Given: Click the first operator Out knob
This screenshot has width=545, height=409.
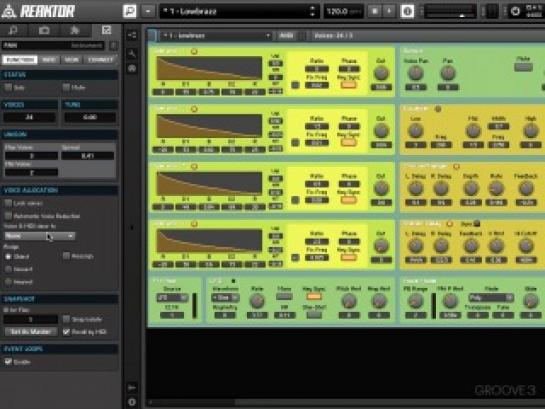Looking at the screenshot, I should (x=381, y=73).
